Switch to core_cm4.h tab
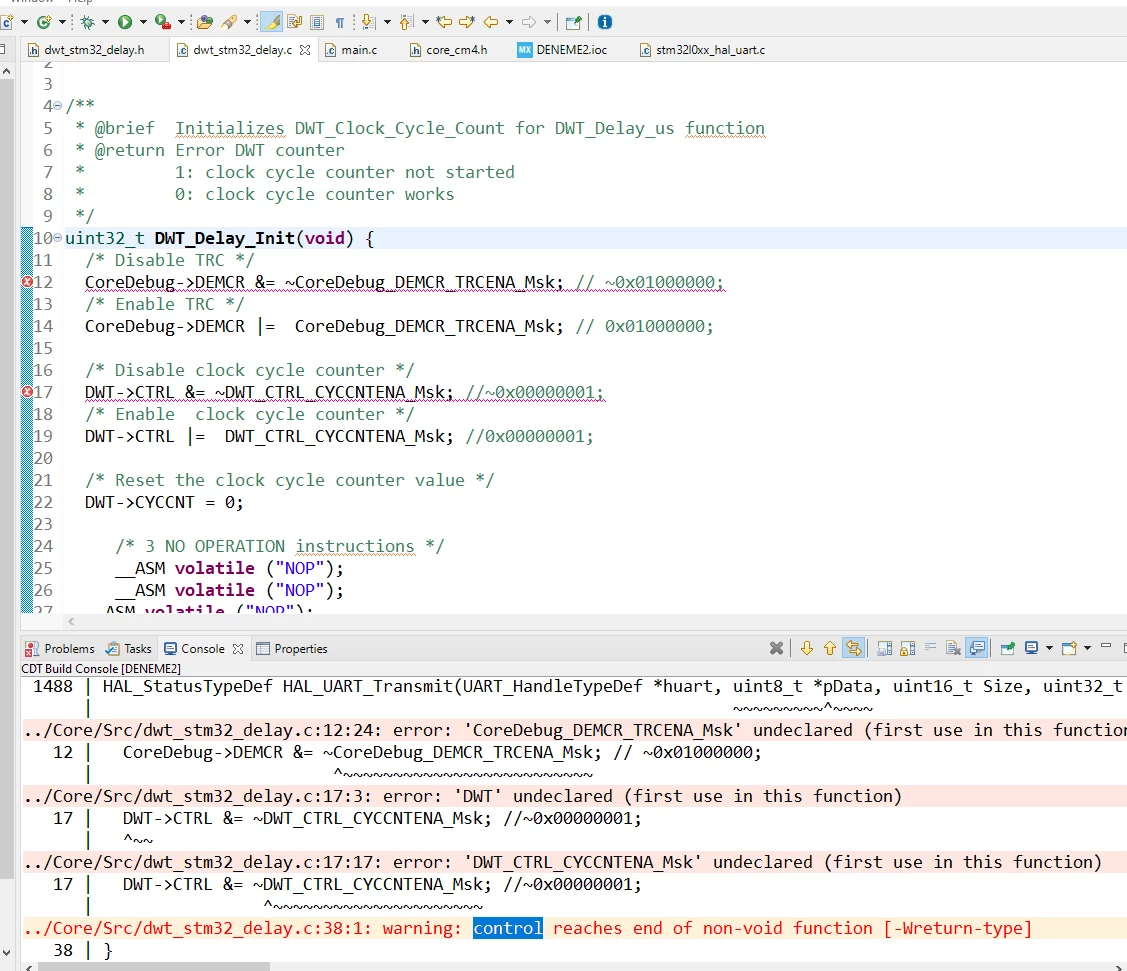This screenshot has height=971, width=1127. pyautogui.click(x=448, y=50)
